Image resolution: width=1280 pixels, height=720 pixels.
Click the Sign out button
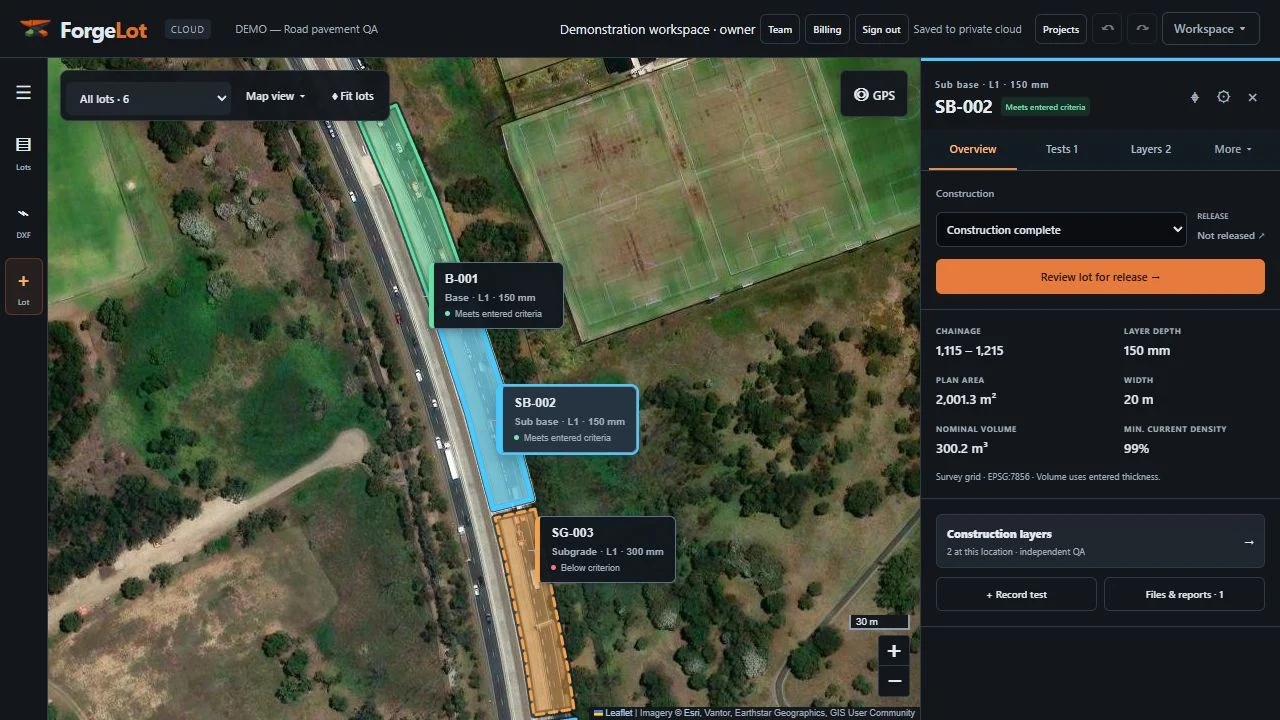[x=881, y=29]
